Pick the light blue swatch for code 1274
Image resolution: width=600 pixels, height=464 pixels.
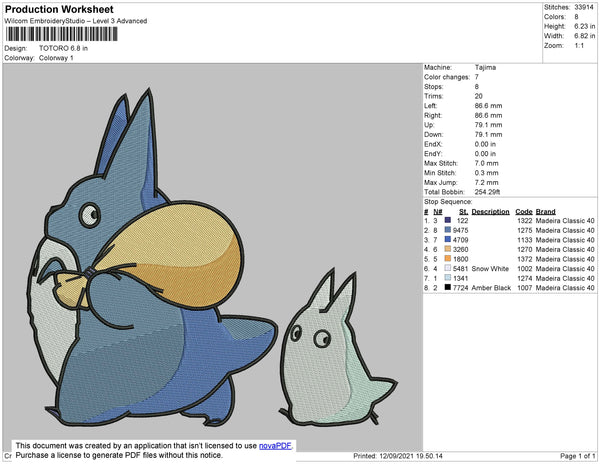447,278
